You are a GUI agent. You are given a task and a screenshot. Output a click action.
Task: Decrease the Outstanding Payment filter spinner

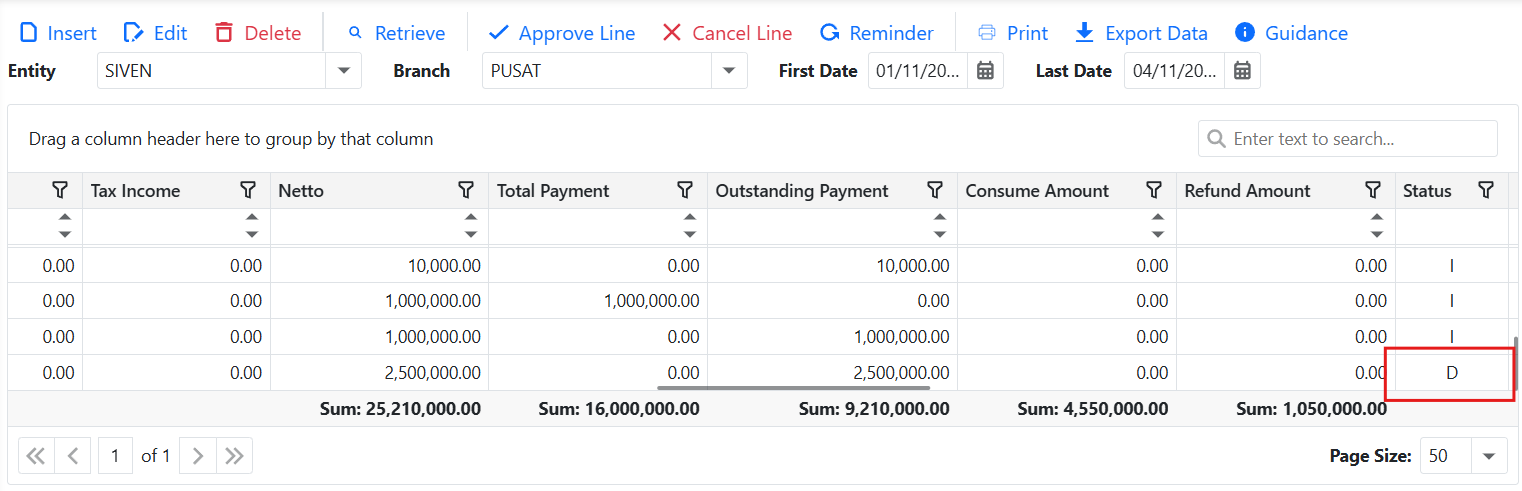939,235
